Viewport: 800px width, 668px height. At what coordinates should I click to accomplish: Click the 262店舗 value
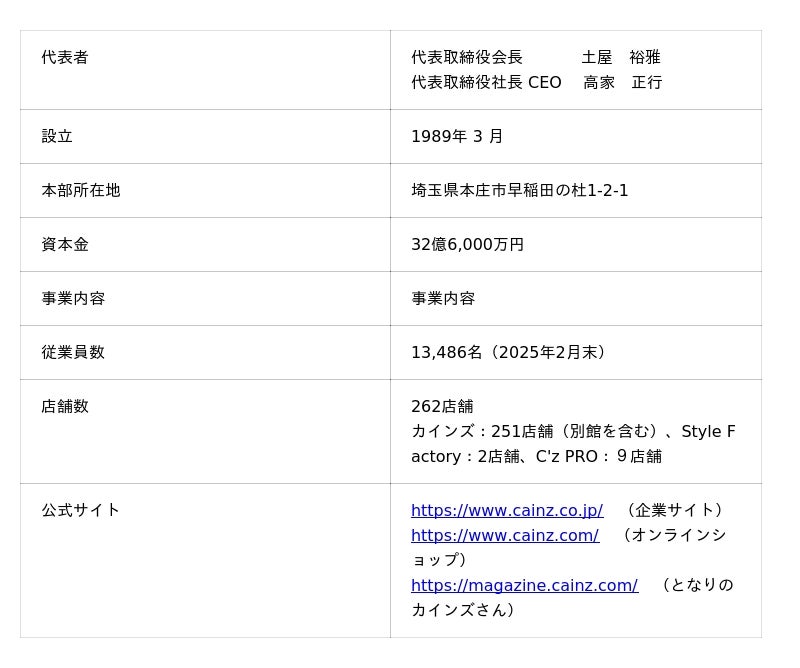(x=442, y=406)
